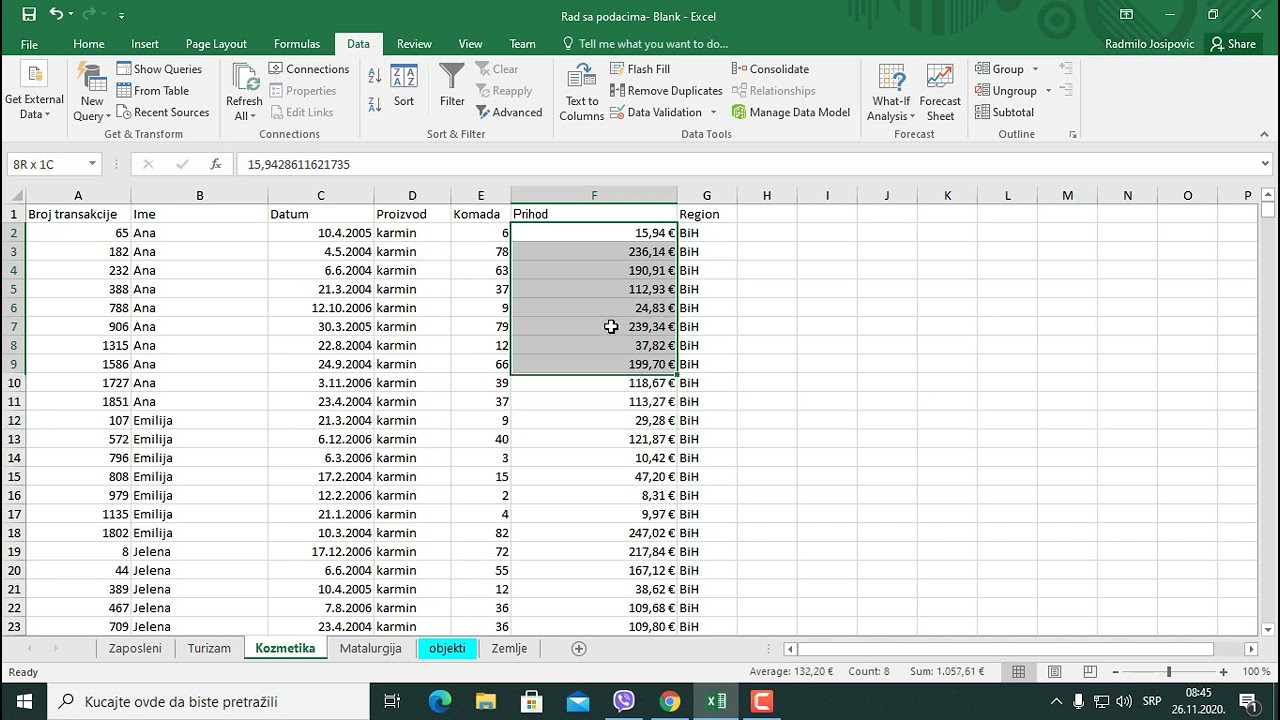Switch to Page Layout view
The width and height of the screenshot is (1280, 720).
(1054, 672)
